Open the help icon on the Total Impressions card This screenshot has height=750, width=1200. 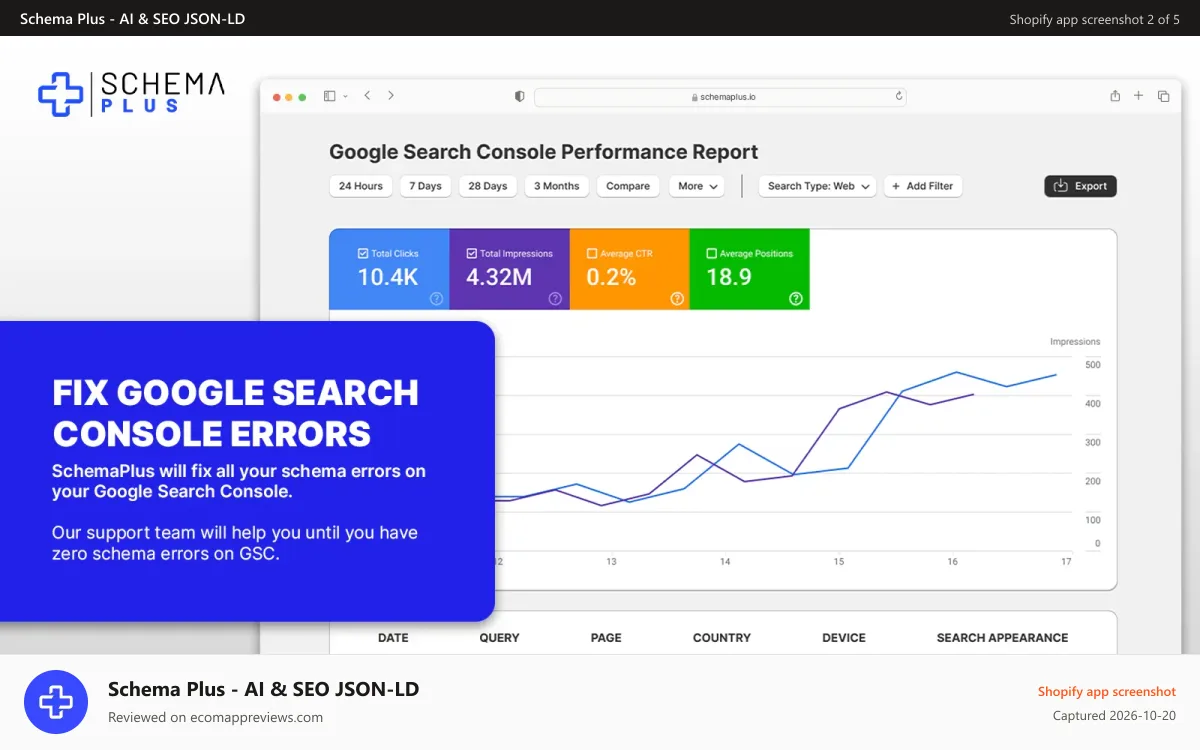point(555,298)
